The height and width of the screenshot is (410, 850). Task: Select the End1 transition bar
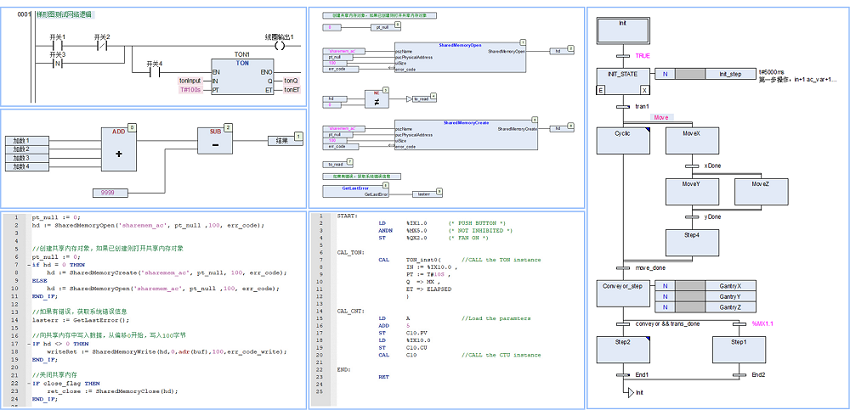(x=622, y=375)
